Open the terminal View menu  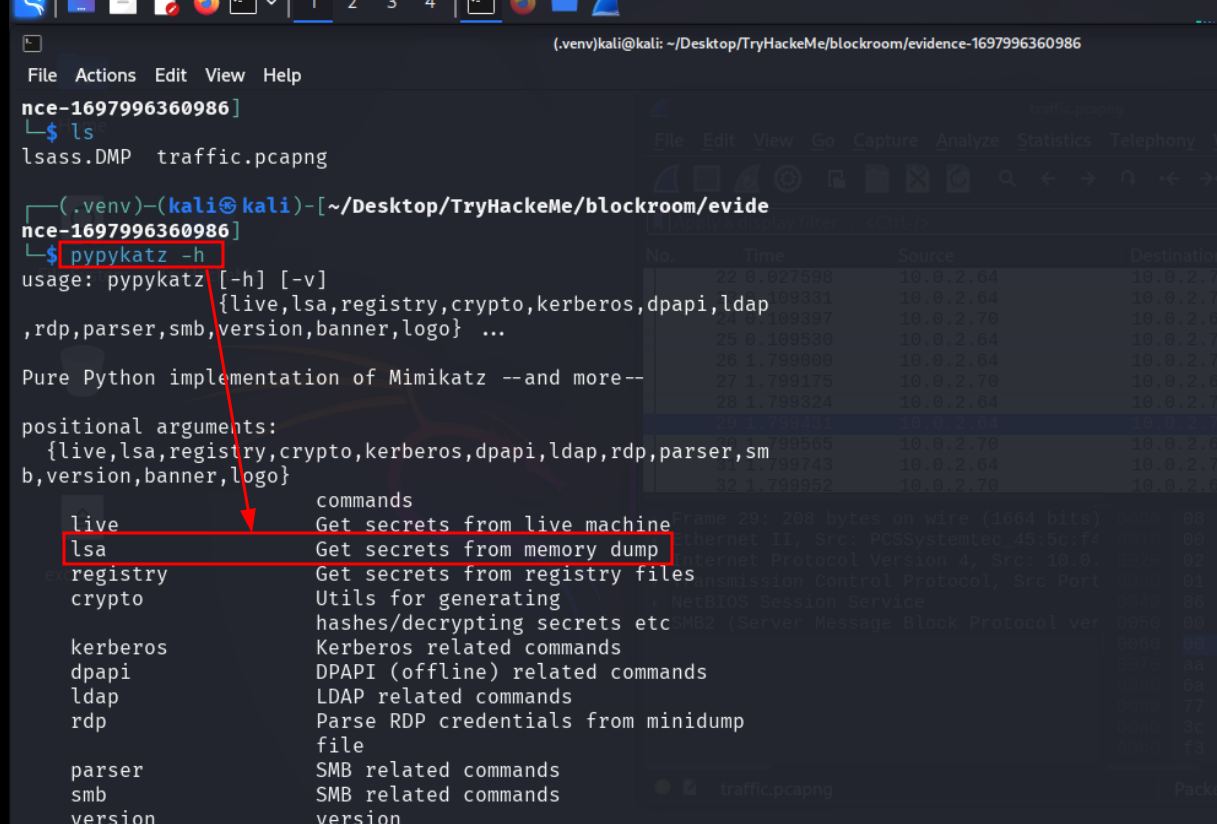[225, 75]
